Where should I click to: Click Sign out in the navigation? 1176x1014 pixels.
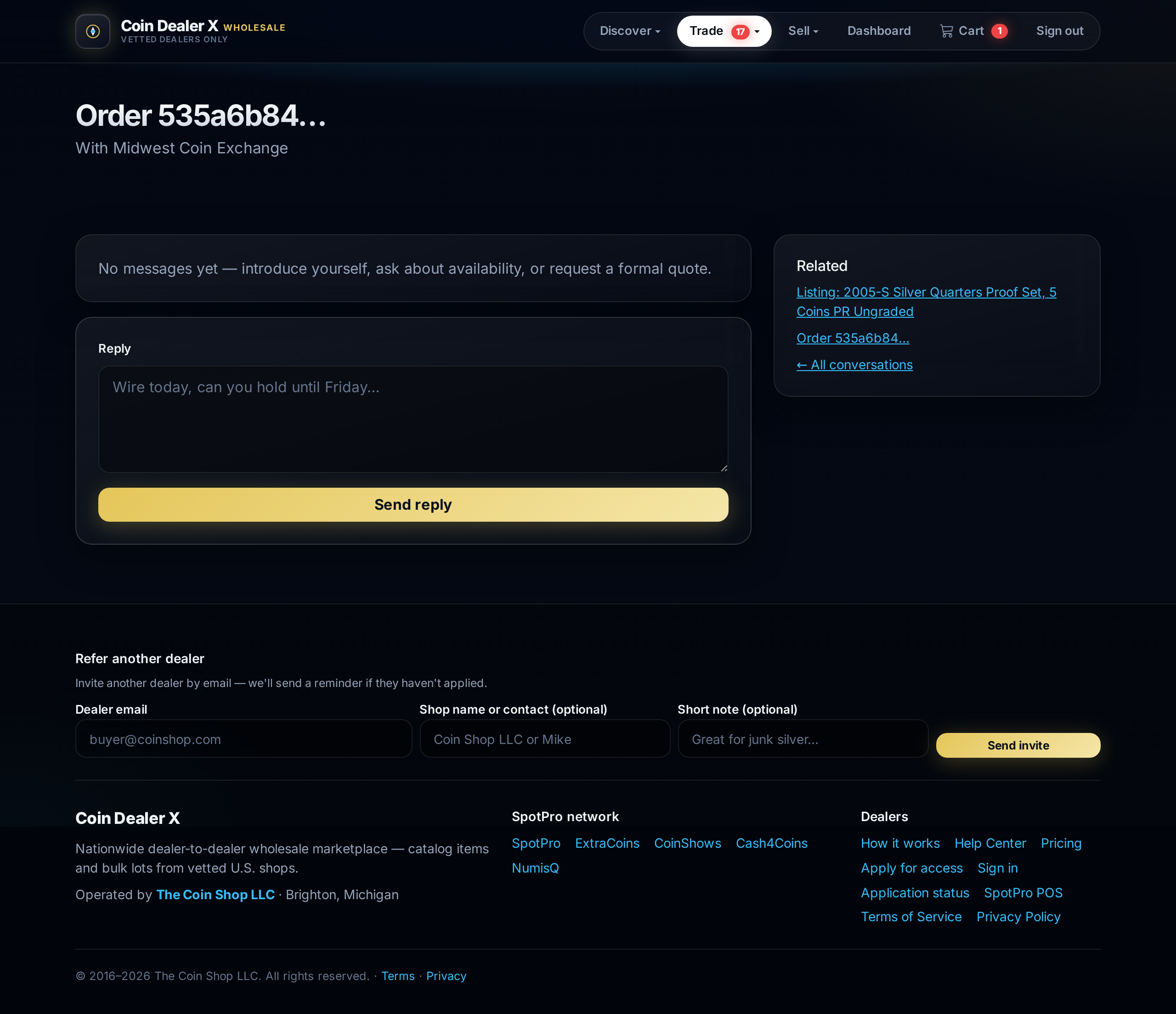tap(1059, 31)
